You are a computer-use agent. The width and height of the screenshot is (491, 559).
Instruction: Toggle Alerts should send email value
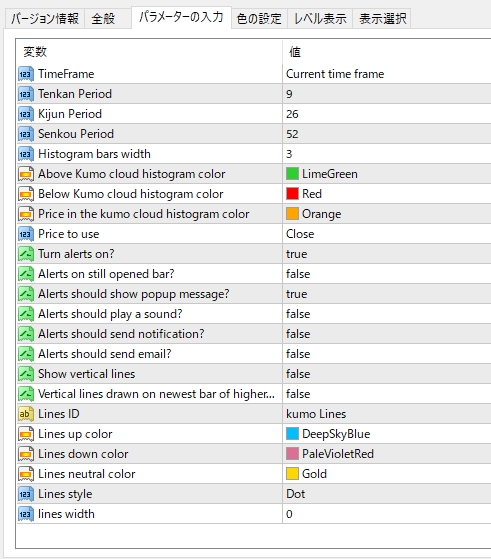(x=298, y=354)
